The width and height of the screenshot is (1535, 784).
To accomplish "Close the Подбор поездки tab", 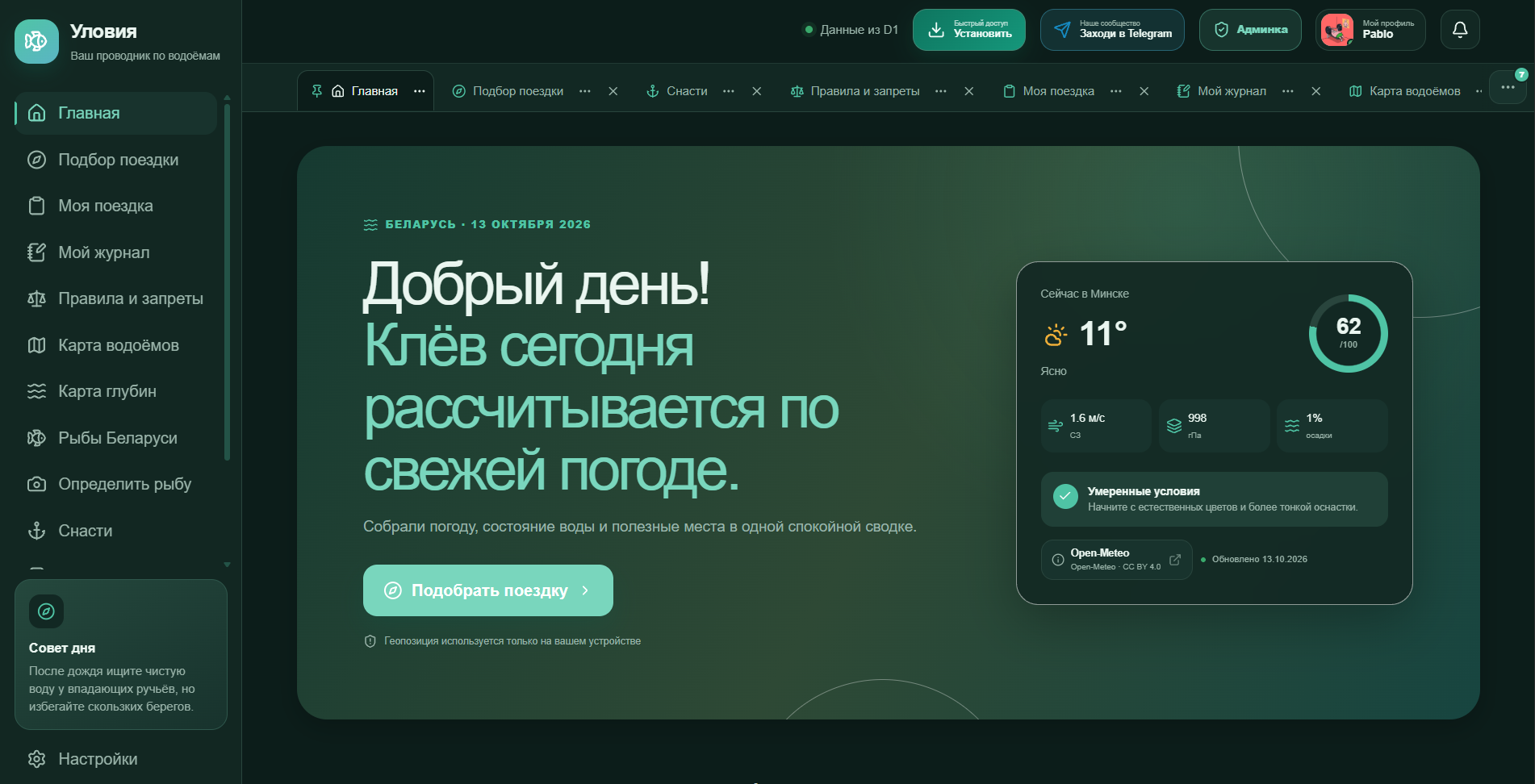I will point(613,91).
